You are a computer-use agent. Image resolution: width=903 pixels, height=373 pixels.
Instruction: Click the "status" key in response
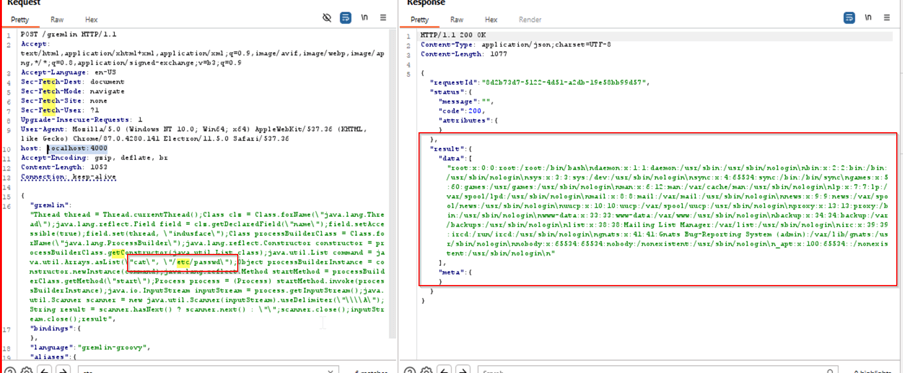point(447,92)
